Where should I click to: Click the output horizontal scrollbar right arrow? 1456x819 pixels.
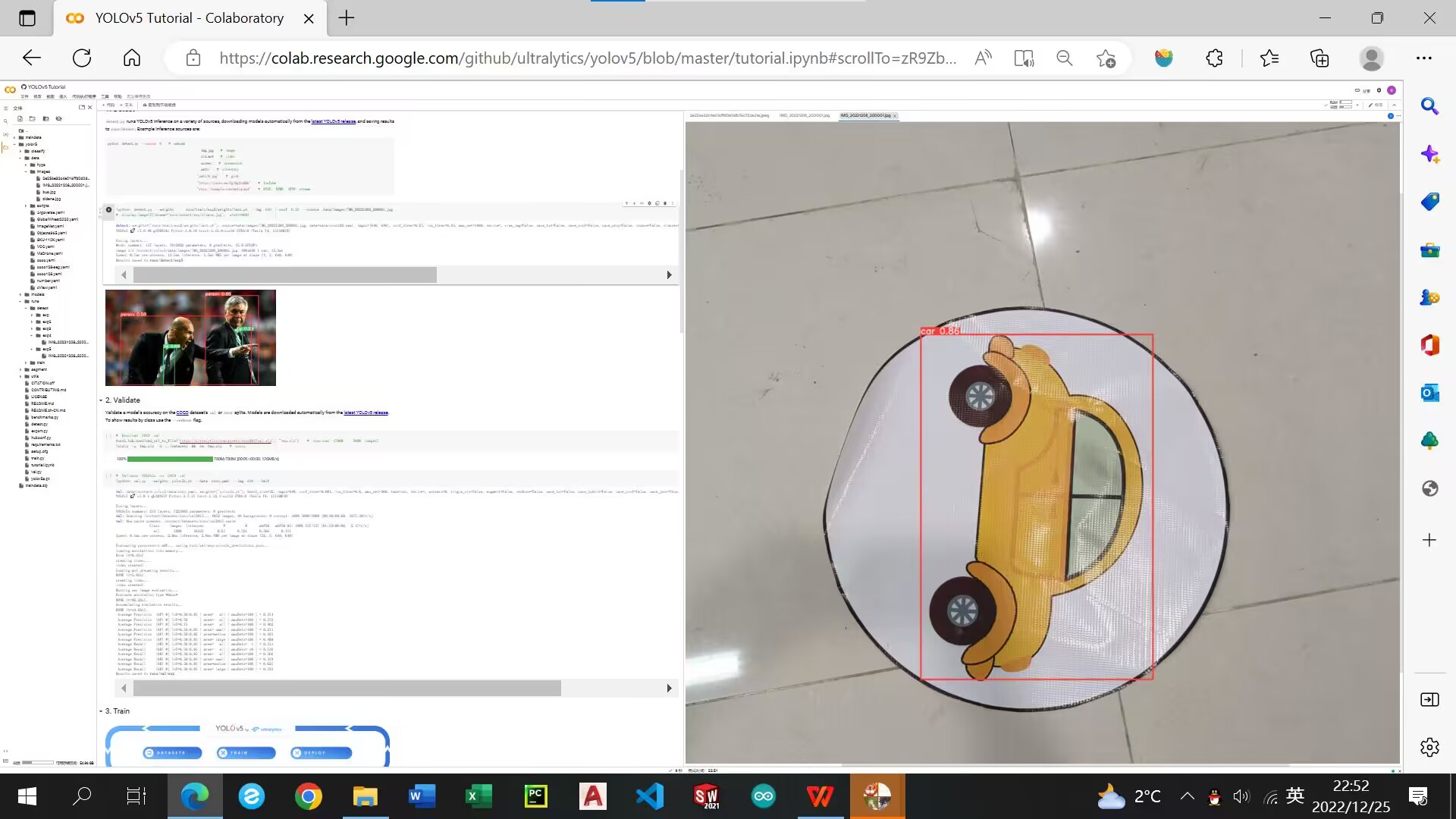[x=669, y=275]
